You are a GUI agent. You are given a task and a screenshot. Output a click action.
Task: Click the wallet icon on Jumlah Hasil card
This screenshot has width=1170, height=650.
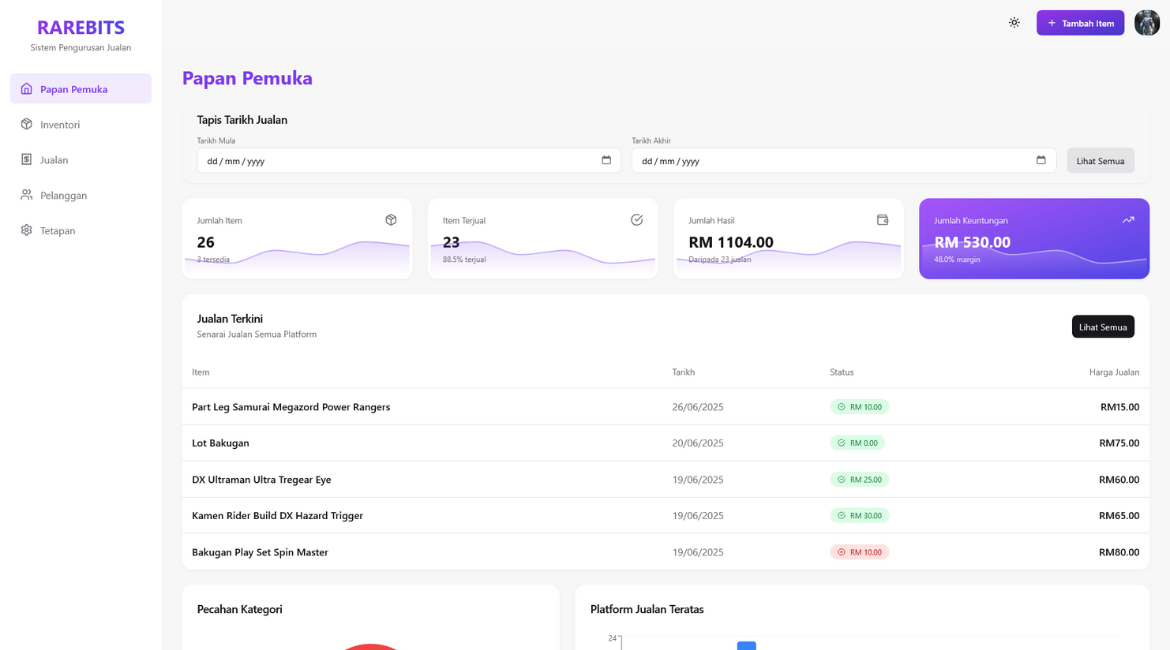tap(882, 220)
